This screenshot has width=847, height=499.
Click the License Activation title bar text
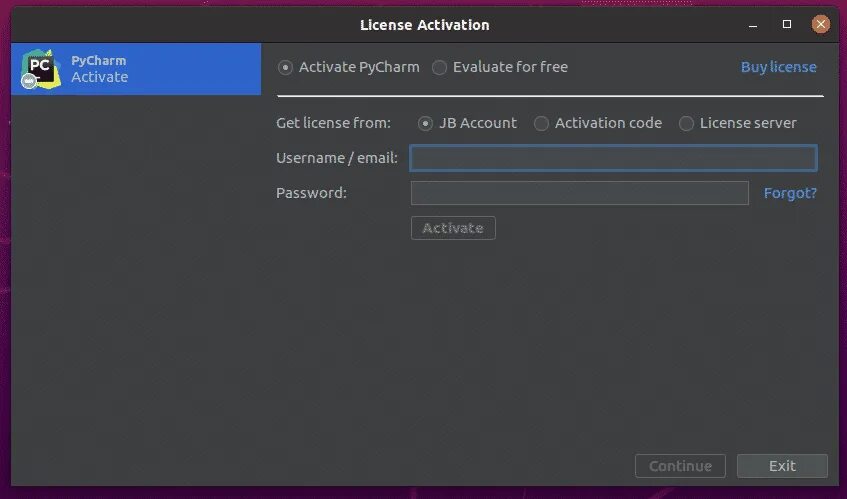pos(425,25)
